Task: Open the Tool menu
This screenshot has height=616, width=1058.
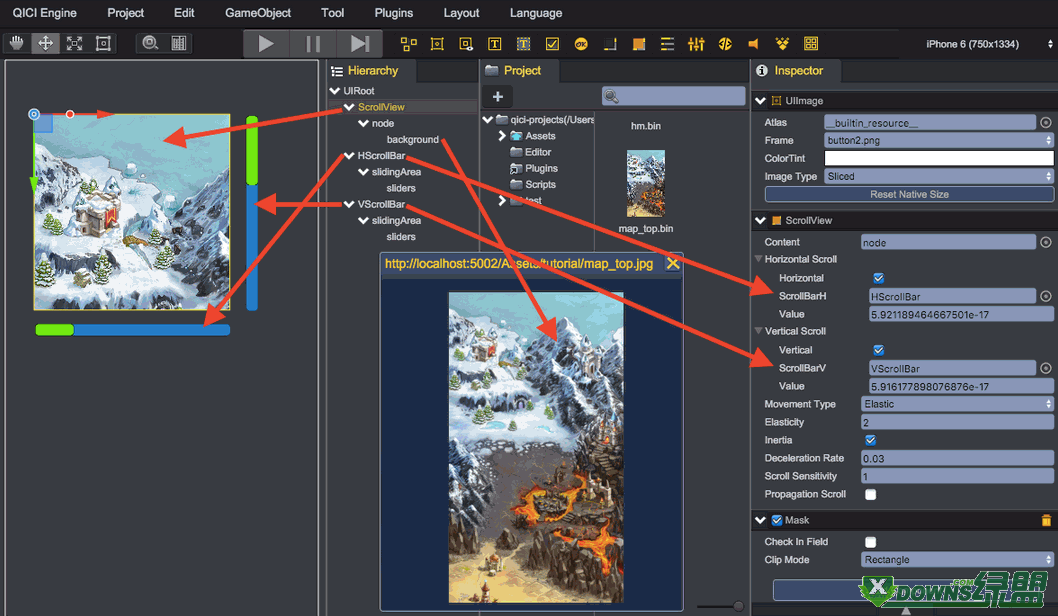Action: [x=333, y=13]
